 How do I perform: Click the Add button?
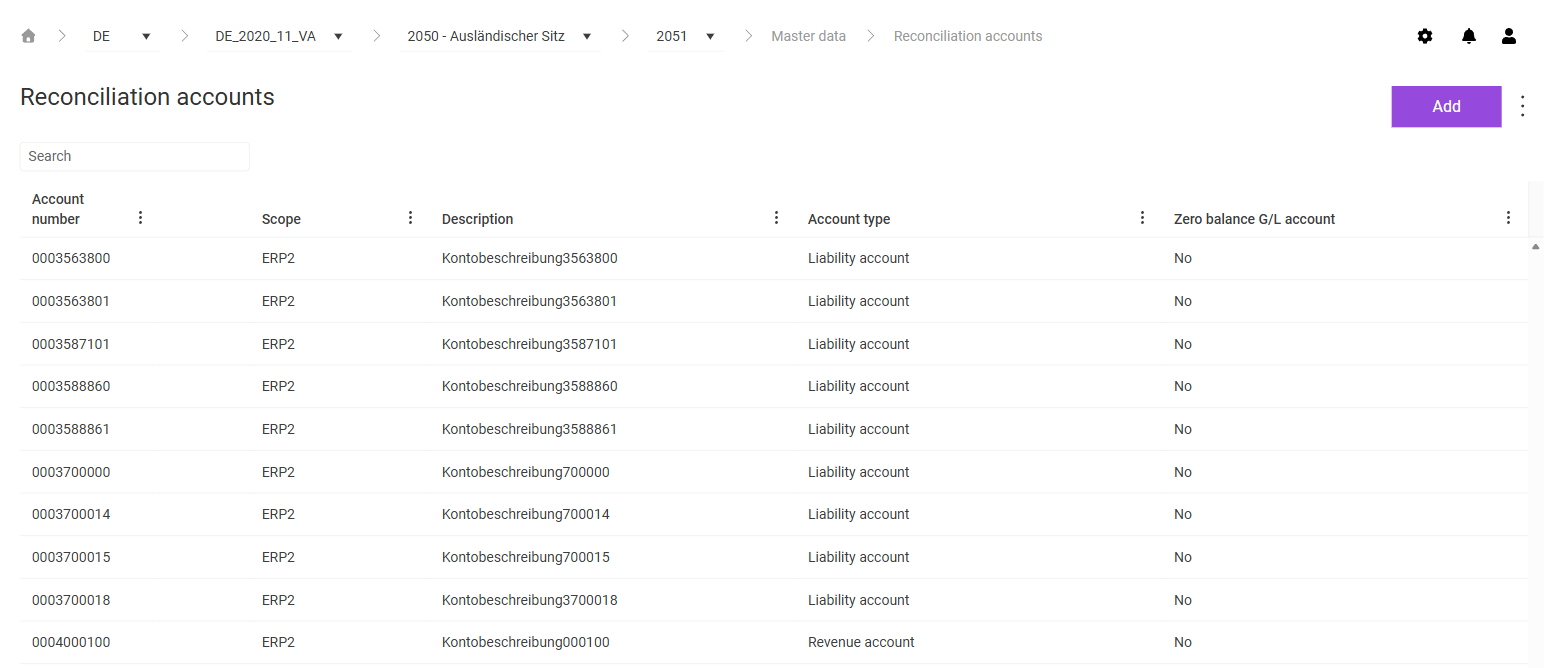(x=1446, y=106)
